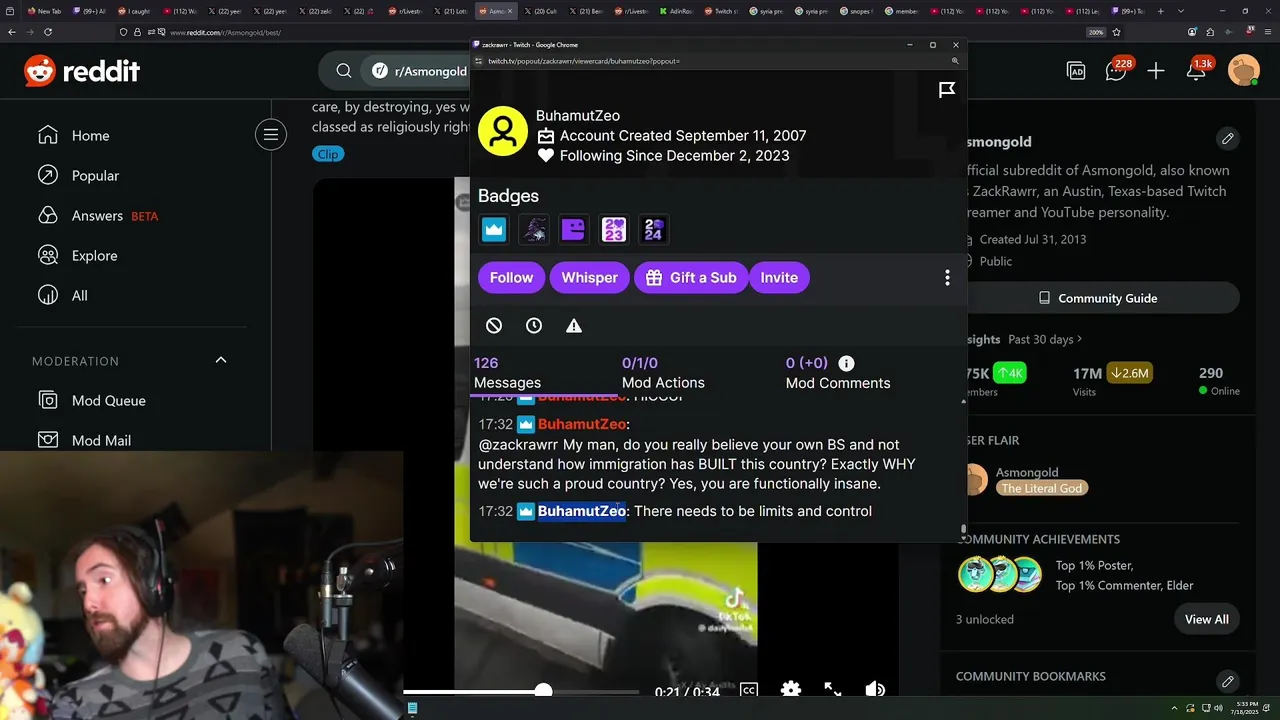
Task: Open All in Reddit sidebar
Action: pos(79,296)
